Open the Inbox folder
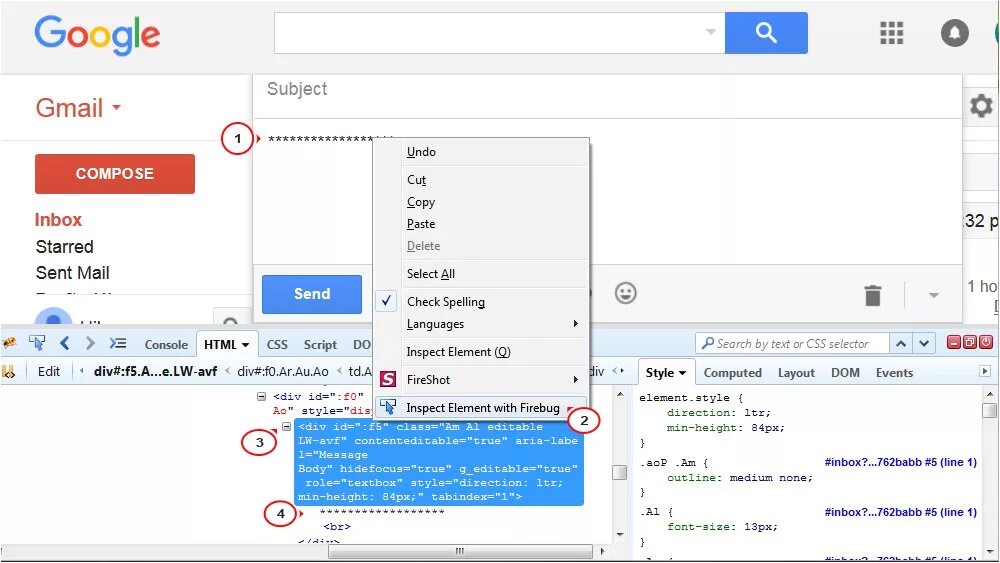The image size is (1000, 563). tap(58, 220)
